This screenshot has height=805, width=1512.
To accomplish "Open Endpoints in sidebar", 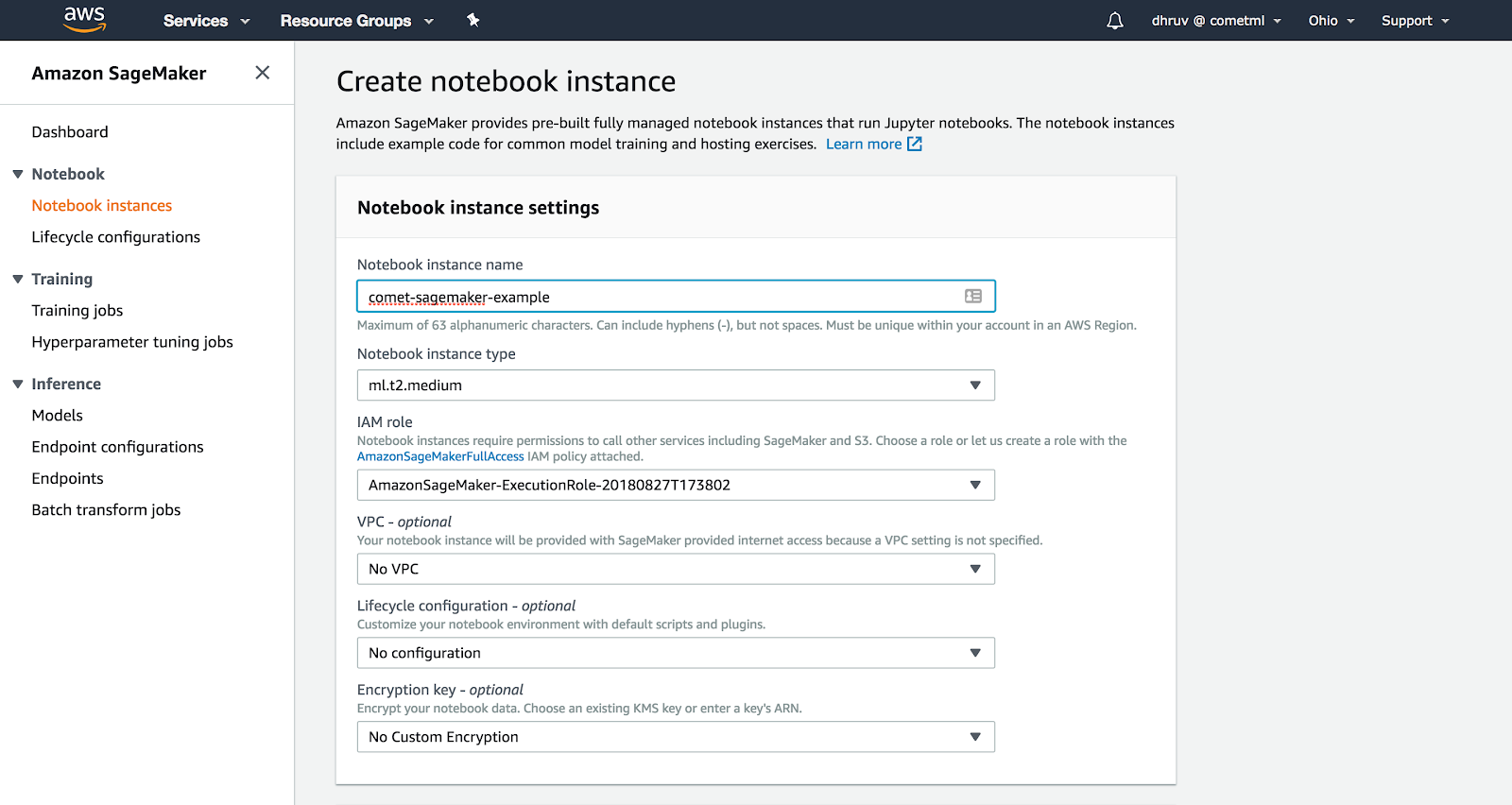I will click(x=68, y=478).
